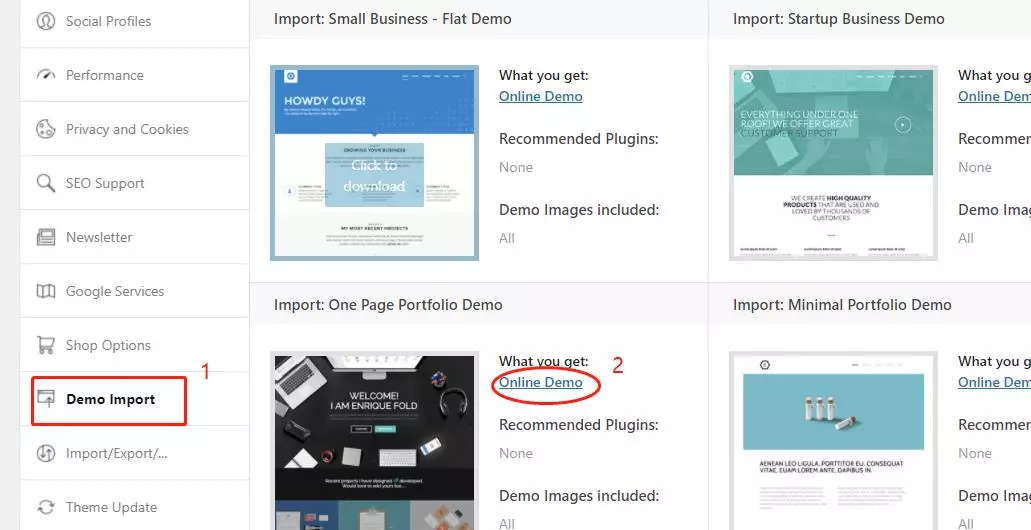Viewport: 1031px width, 530px height.
Task: Click the SEO Support magnifier icon
Action: (45, 183)
